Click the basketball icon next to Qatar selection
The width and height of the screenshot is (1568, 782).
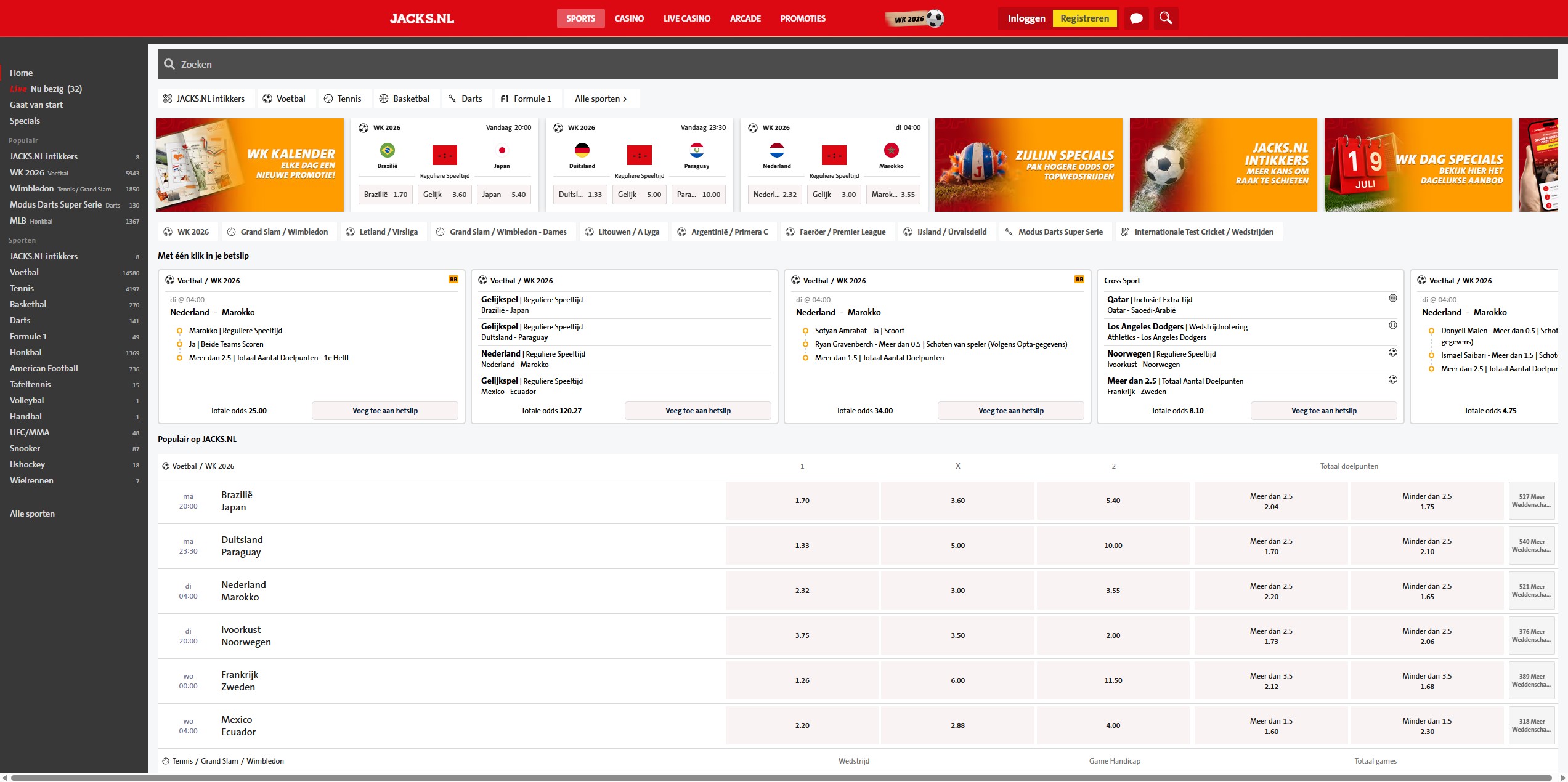1393,299
